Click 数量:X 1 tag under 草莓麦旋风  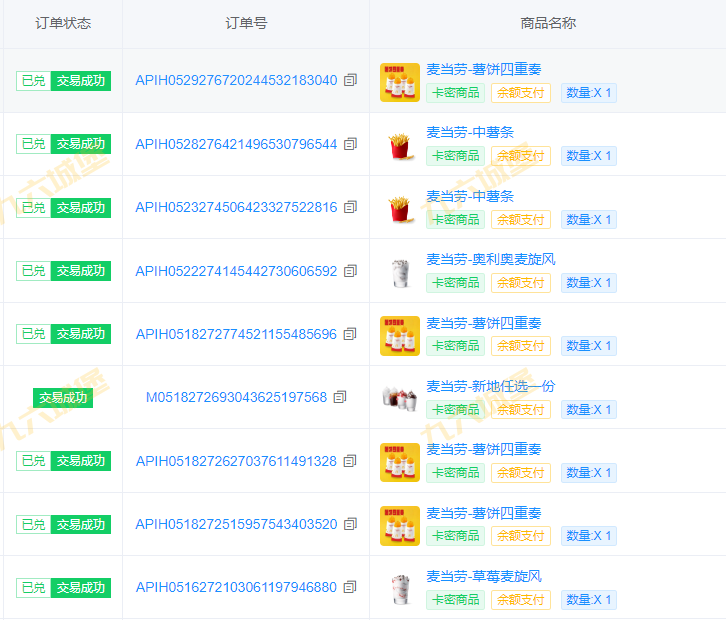[x=589, y=600]
